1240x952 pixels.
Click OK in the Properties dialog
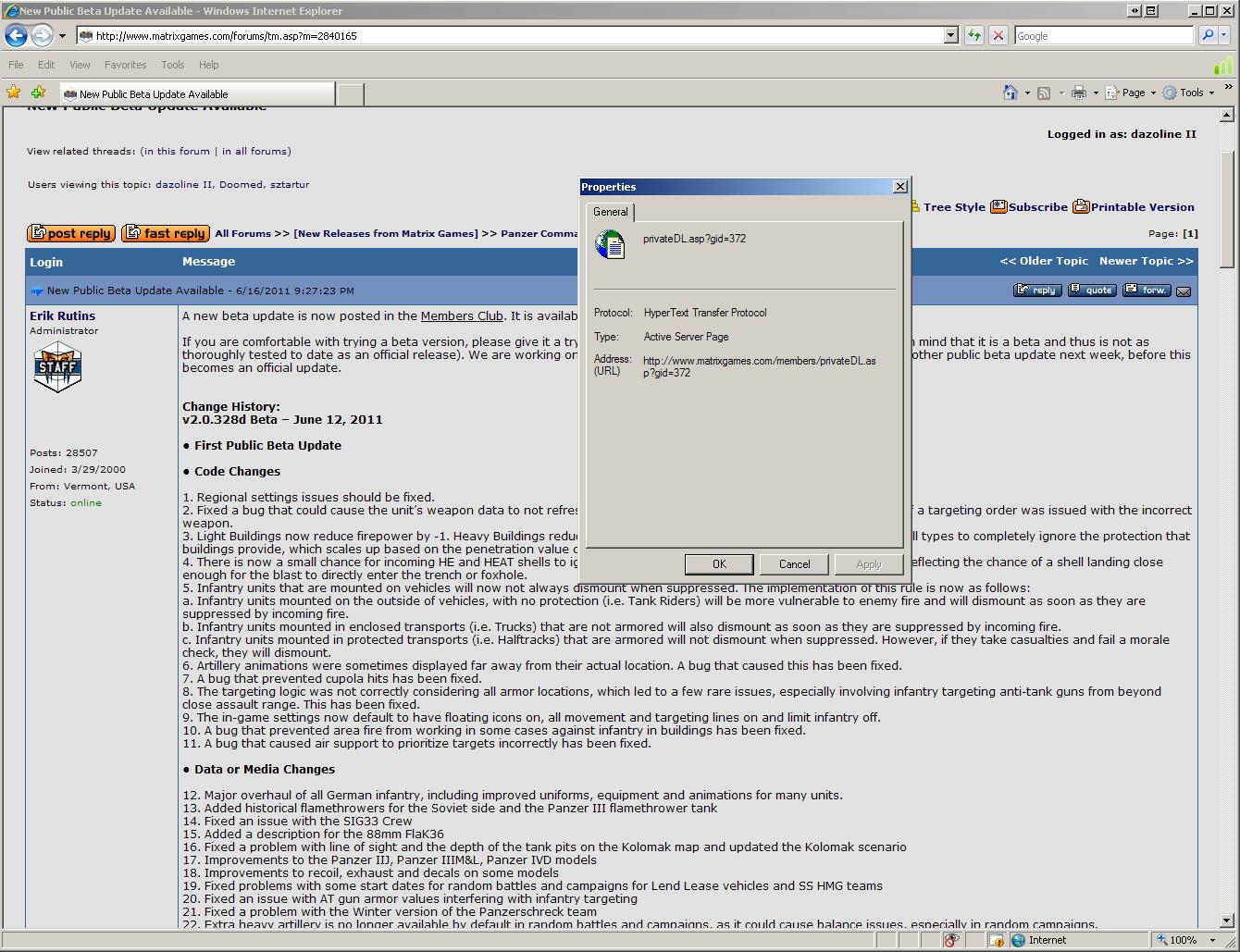pyautogui.click(x=719, y=564)
